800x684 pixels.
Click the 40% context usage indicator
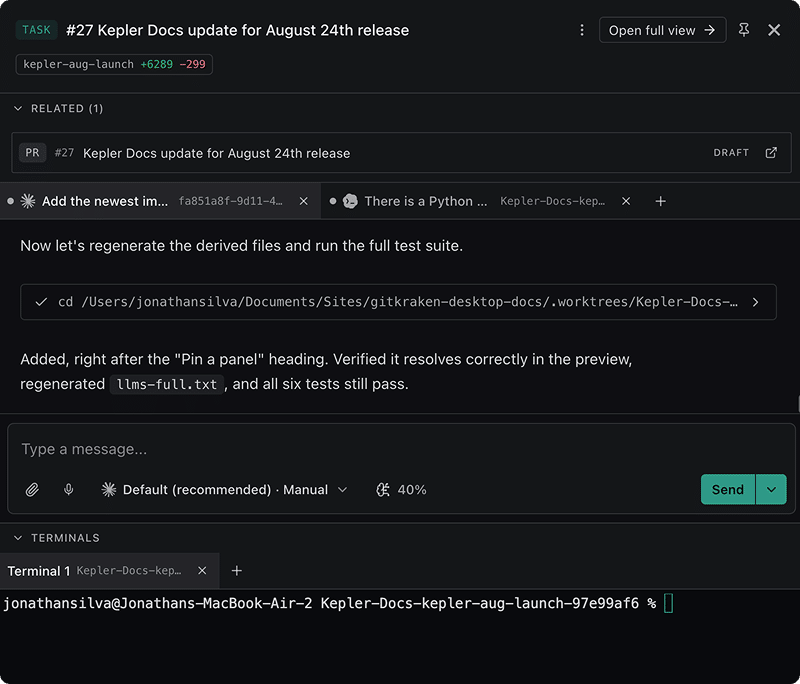point(401,490)
